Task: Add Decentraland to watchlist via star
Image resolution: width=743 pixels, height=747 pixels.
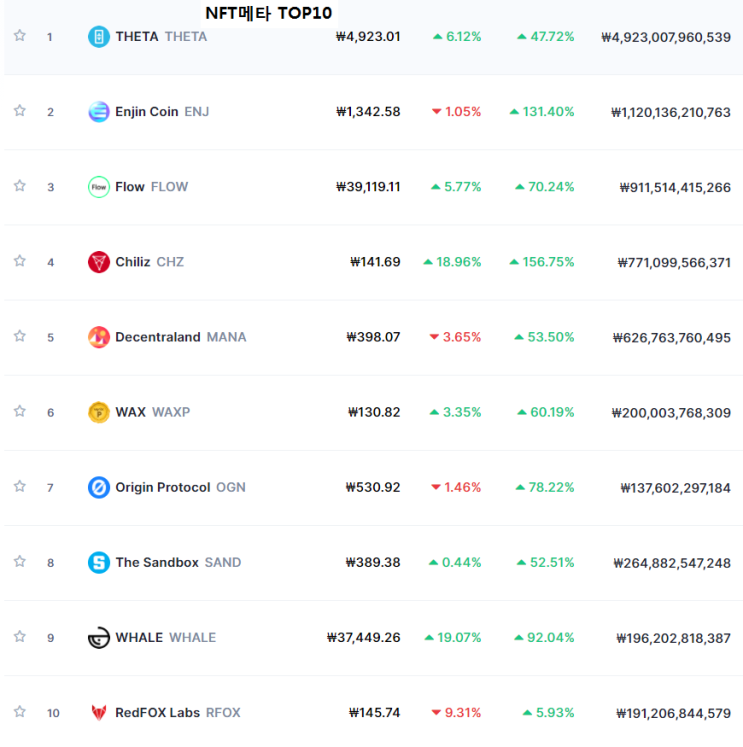Action: (x=20, y=336)
